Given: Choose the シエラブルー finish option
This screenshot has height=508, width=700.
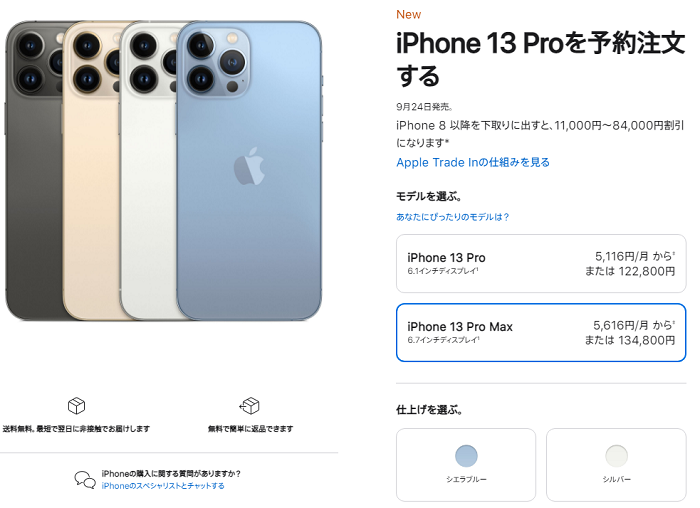Looking at the screenshot, I should (466, 465).
